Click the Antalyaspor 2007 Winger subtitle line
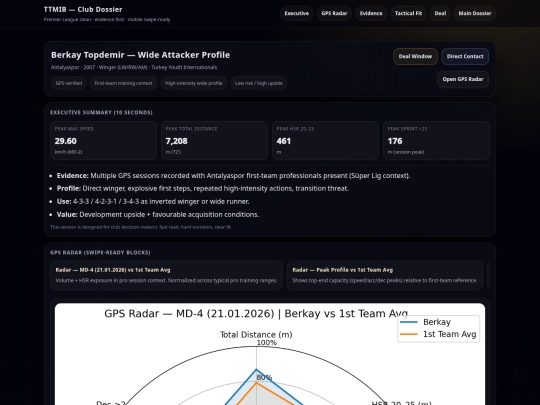The image size is (540, 405). coord(134,68)
